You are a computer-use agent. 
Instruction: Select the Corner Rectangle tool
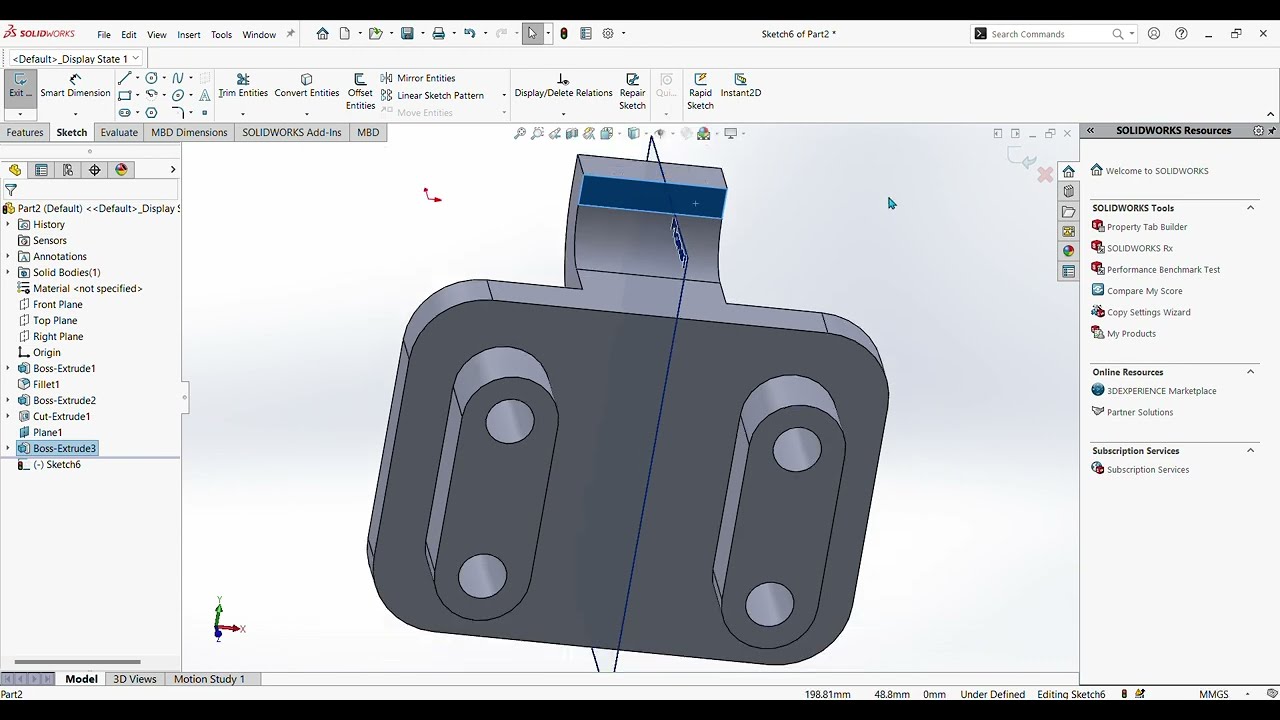pos(124,95)
